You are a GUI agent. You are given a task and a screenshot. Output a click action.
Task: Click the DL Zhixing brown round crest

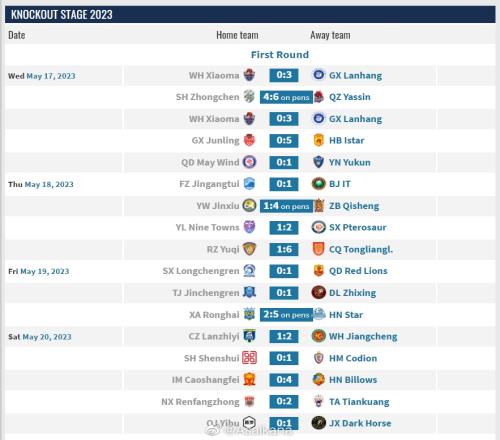point(319,292)
